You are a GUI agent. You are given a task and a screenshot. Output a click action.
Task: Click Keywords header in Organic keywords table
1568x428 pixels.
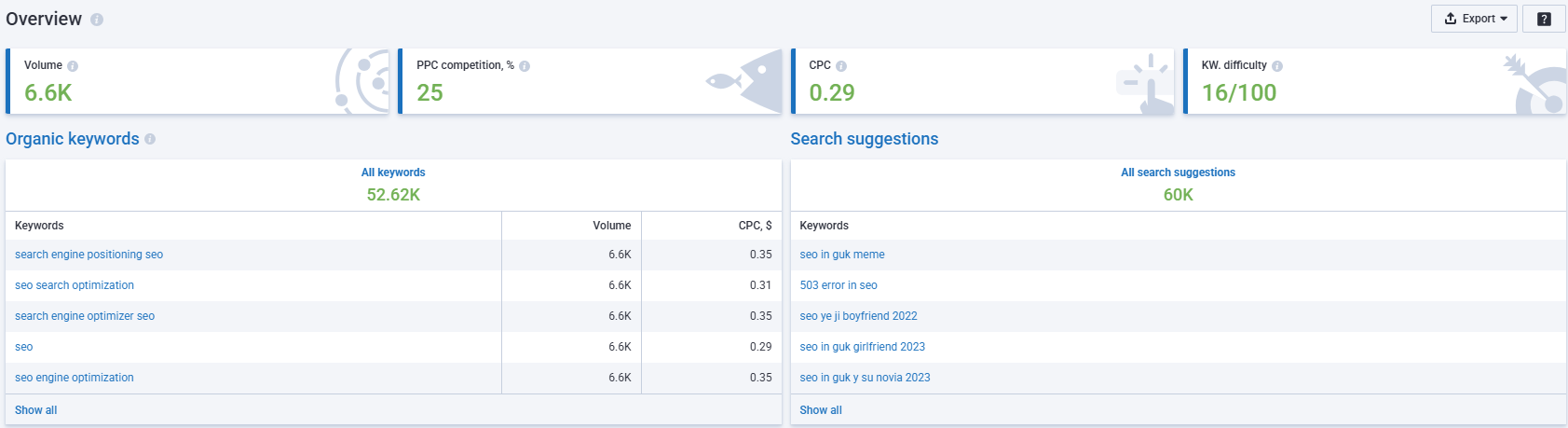39,226
